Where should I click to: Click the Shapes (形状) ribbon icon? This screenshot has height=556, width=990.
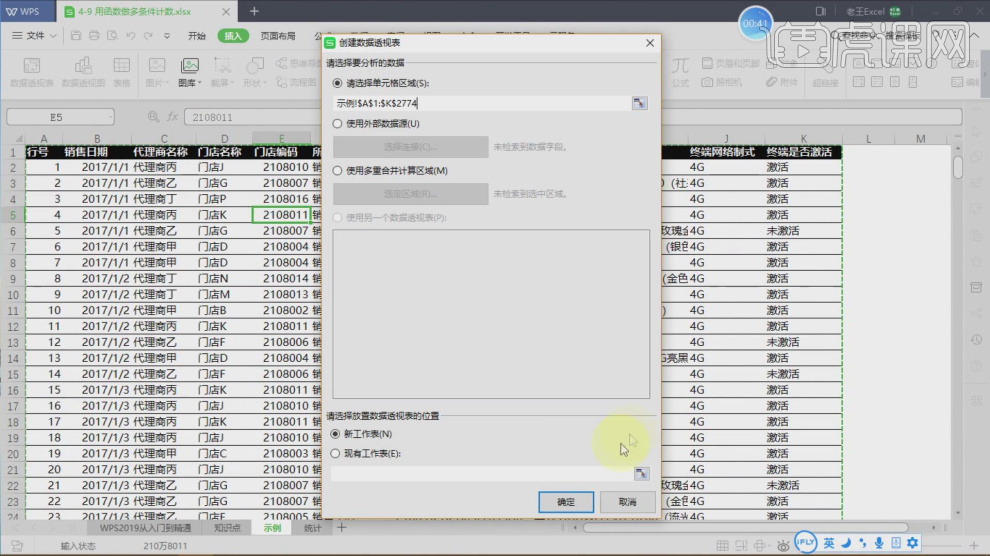pyautogui.click(x=254, y=66)
